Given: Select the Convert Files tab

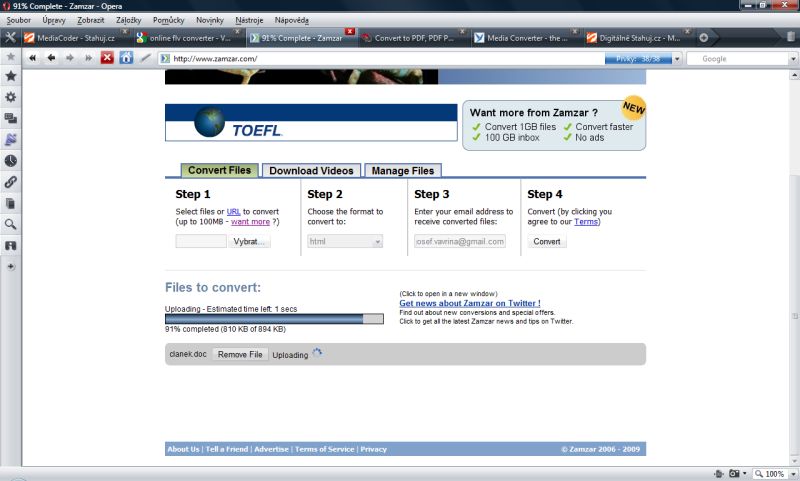Looking at the screenshot, I should [219, 170].
